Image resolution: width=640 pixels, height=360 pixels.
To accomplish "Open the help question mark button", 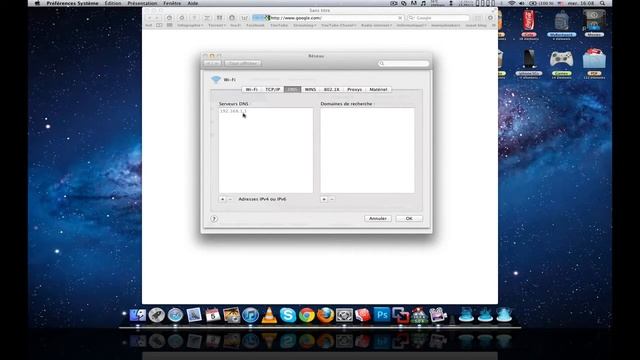I will (x=214, y=219).
